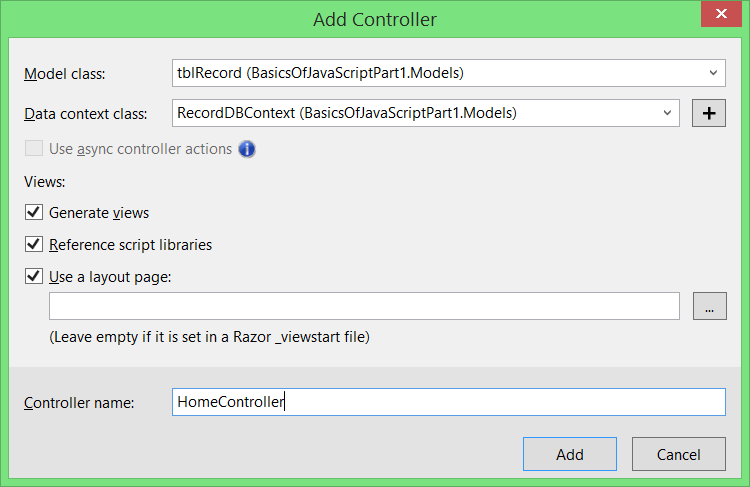Click the Model class label

tap(64, 74)
